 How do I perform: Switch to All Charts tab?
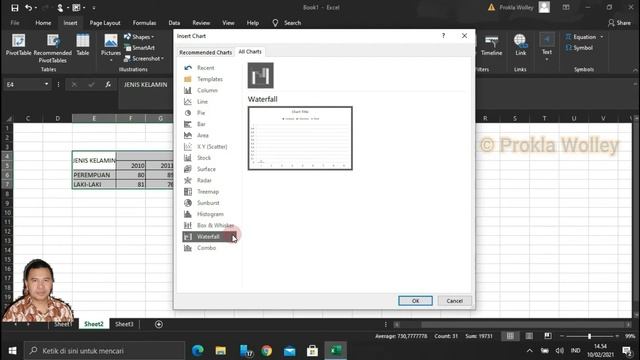[x=250, y=51]
